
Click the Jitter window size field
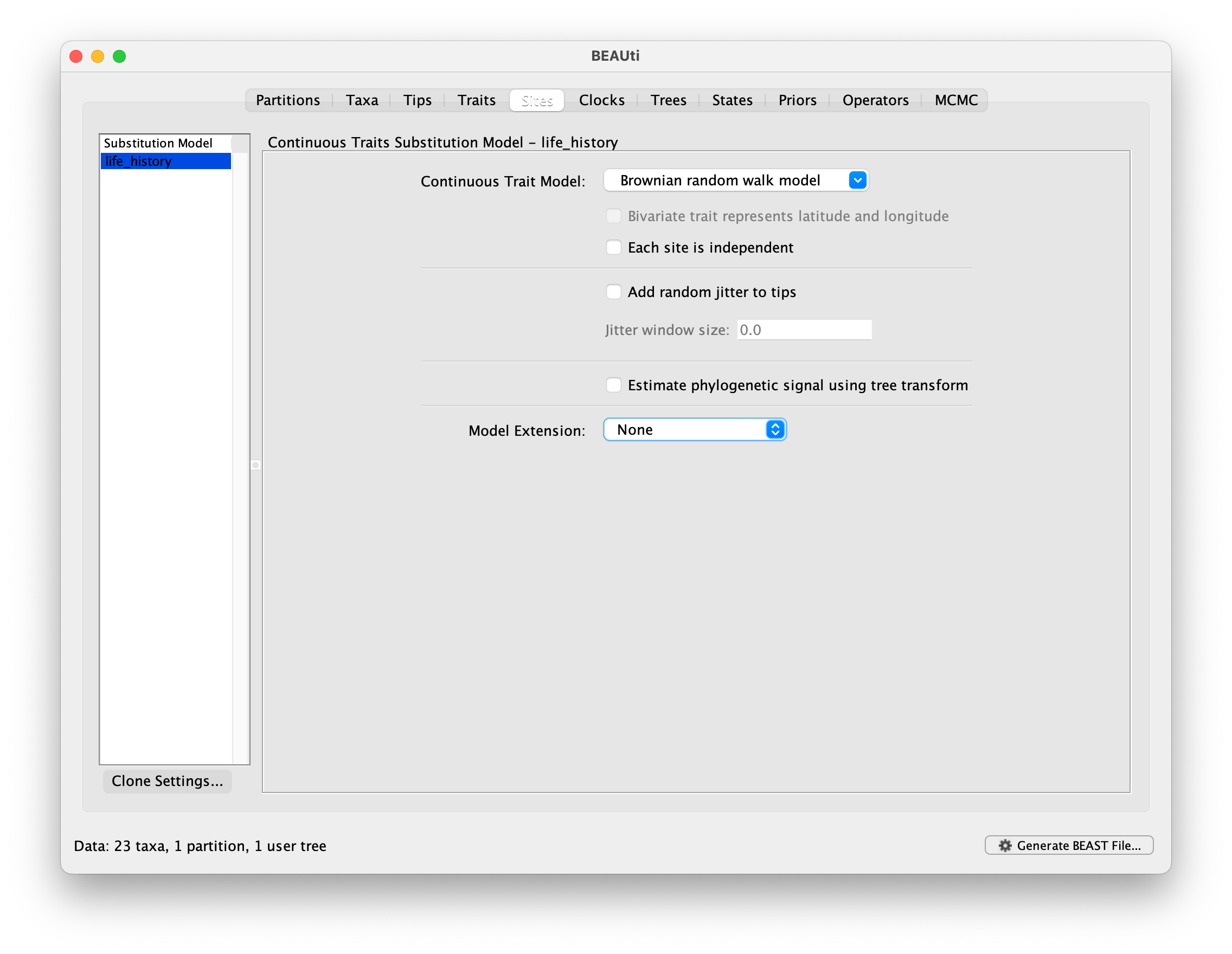point(804,330)
